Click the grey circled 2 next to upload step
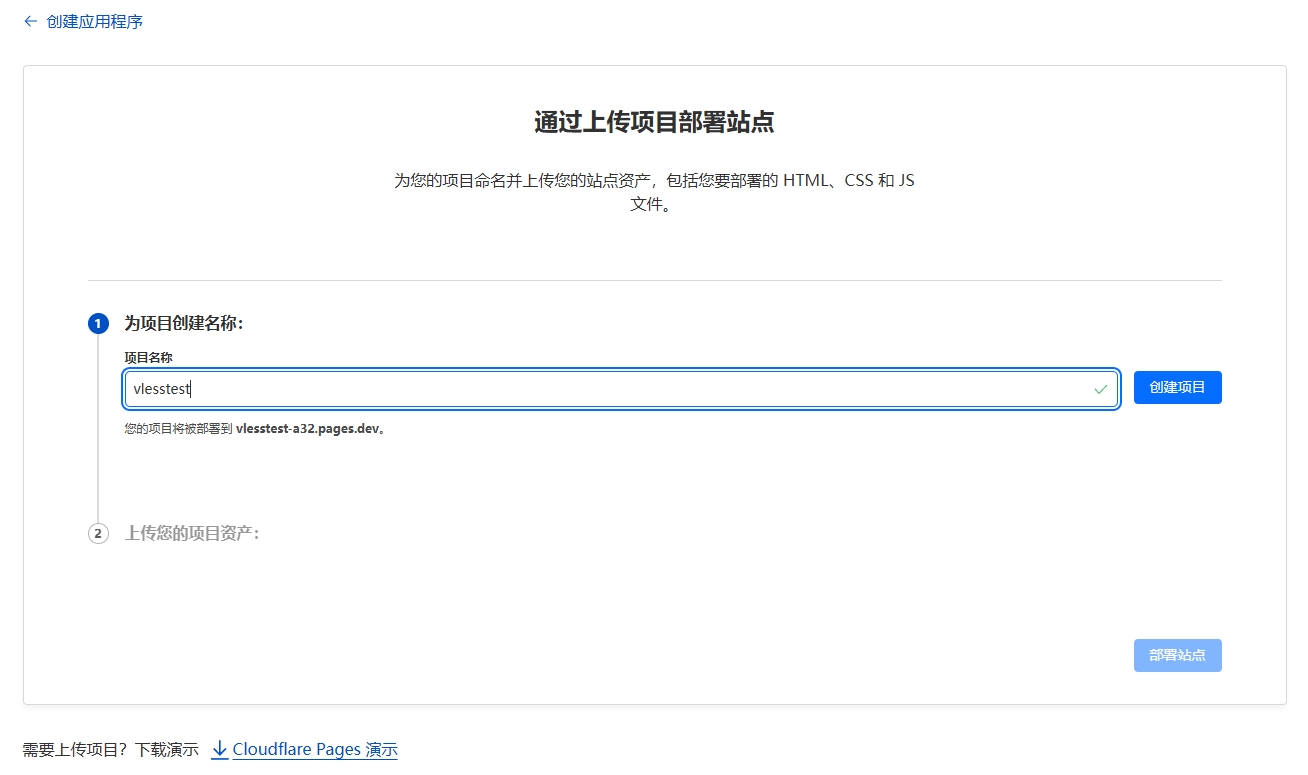The height and width of the screenshot is (775, 1308). point(98,533)
